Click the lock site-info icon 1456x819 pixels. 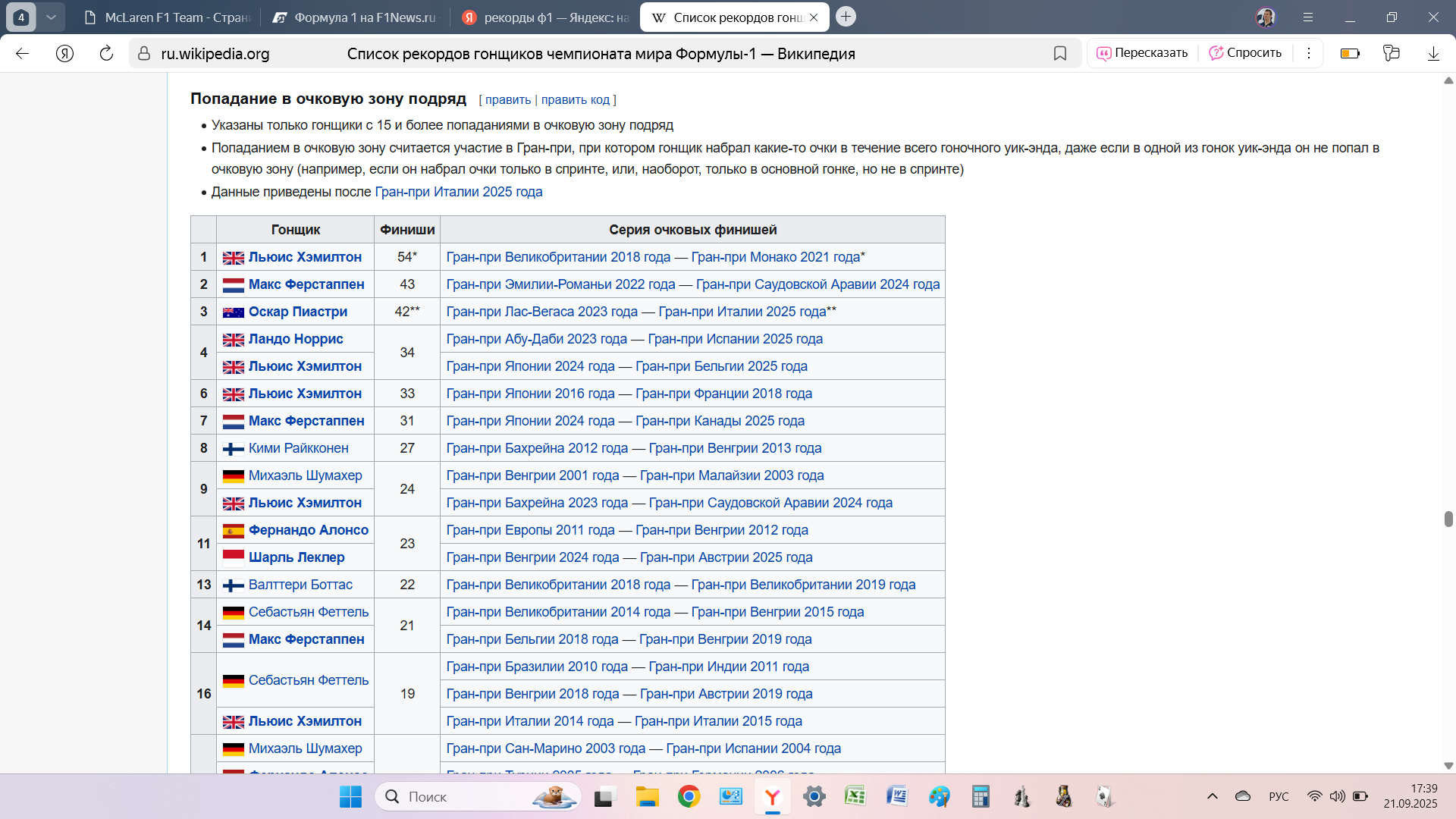coord(144,53)
